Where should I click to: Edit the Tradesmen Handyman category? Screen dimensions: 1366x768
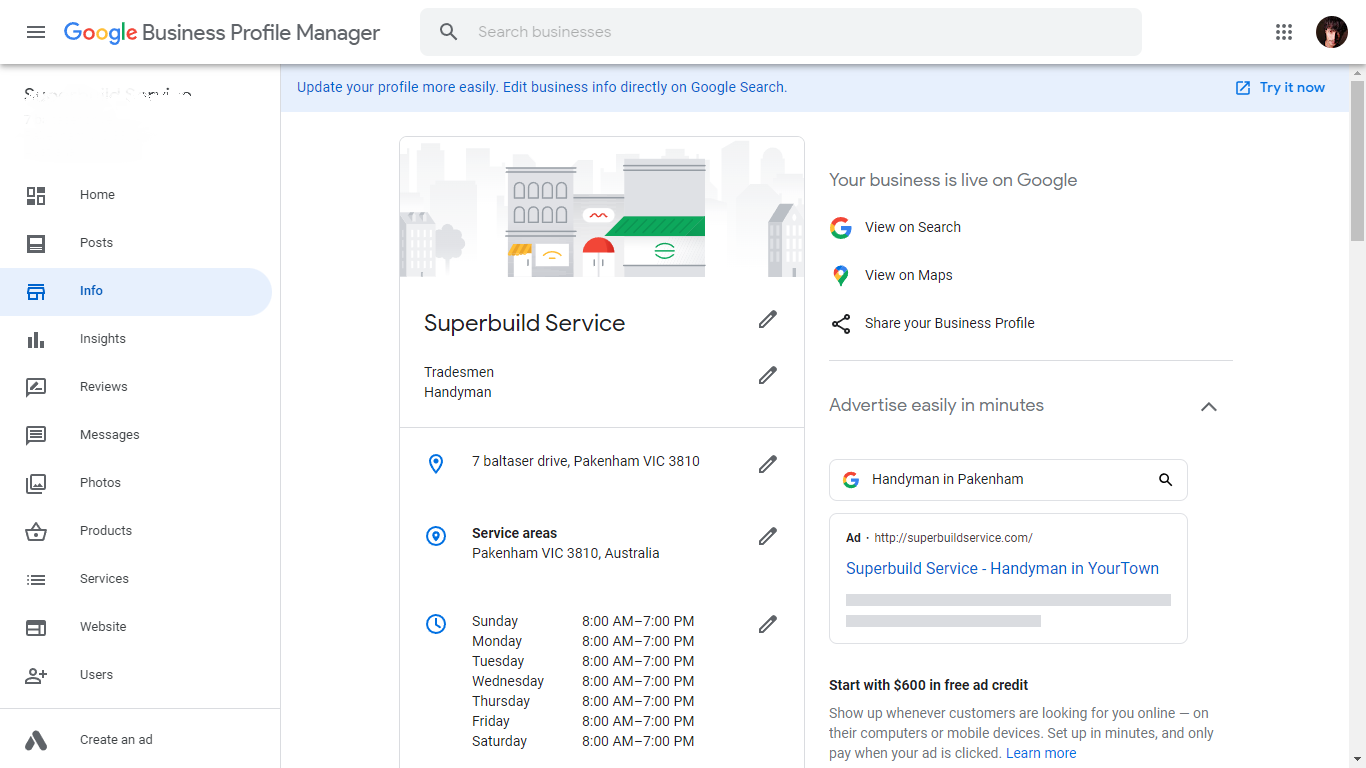point(767,376)
